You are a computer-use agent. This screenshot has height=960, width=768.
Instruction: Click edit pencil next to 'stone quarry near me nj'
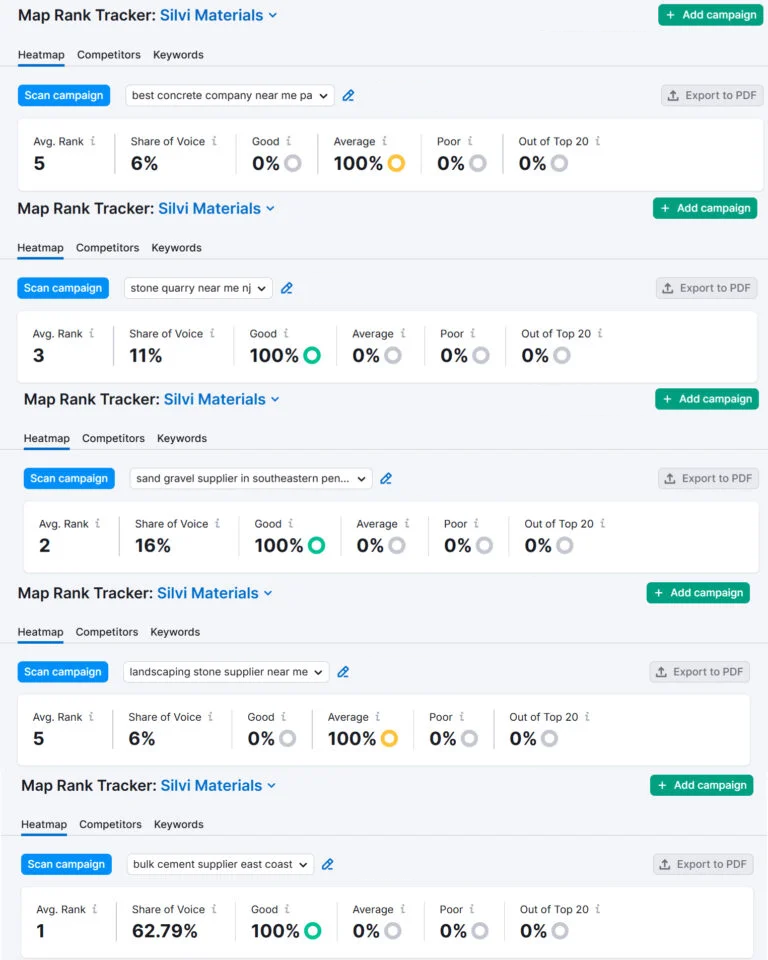tap(287, 288)
